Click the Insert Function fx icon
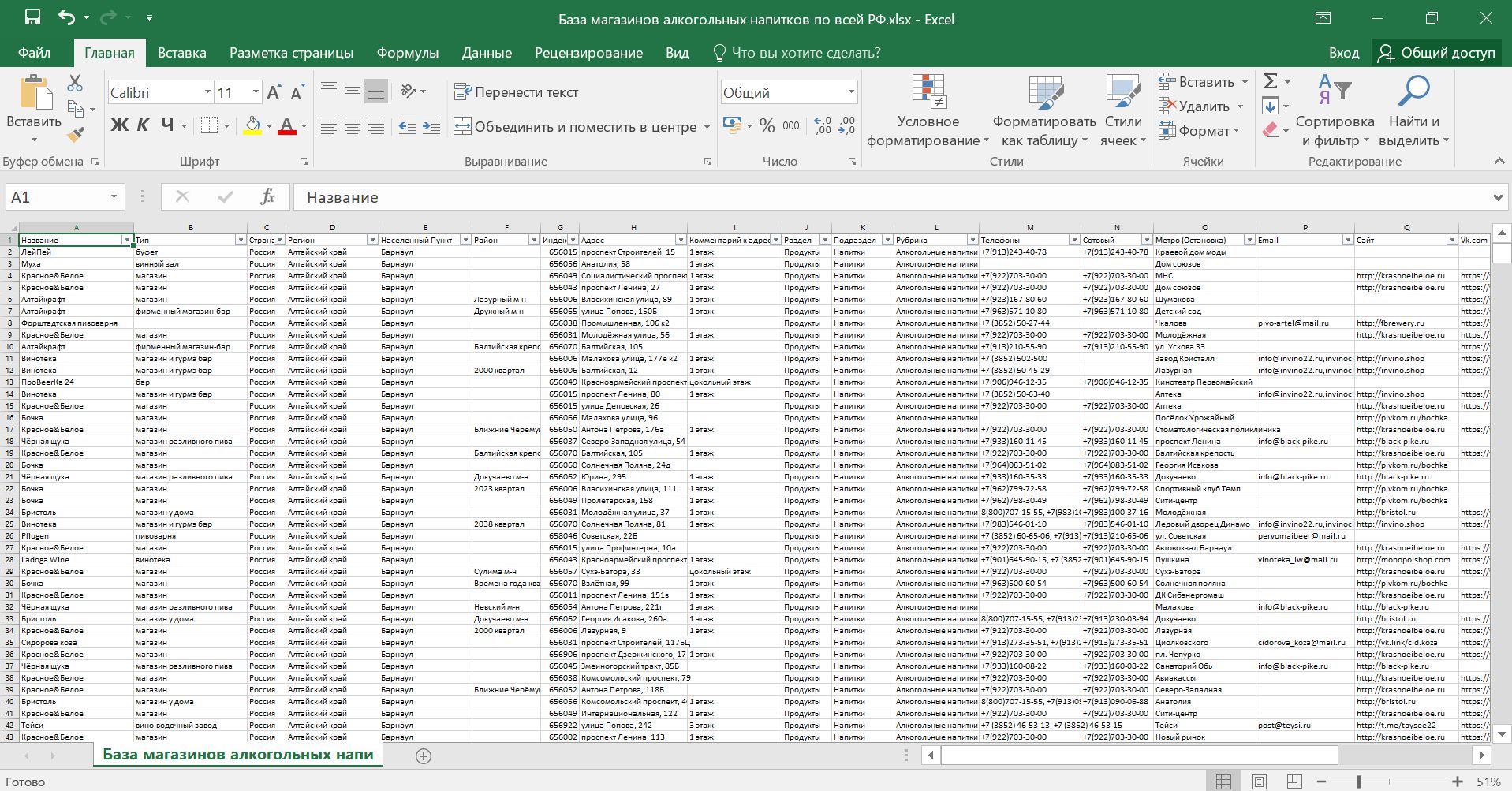1512x791 pixels. [267, 196]
